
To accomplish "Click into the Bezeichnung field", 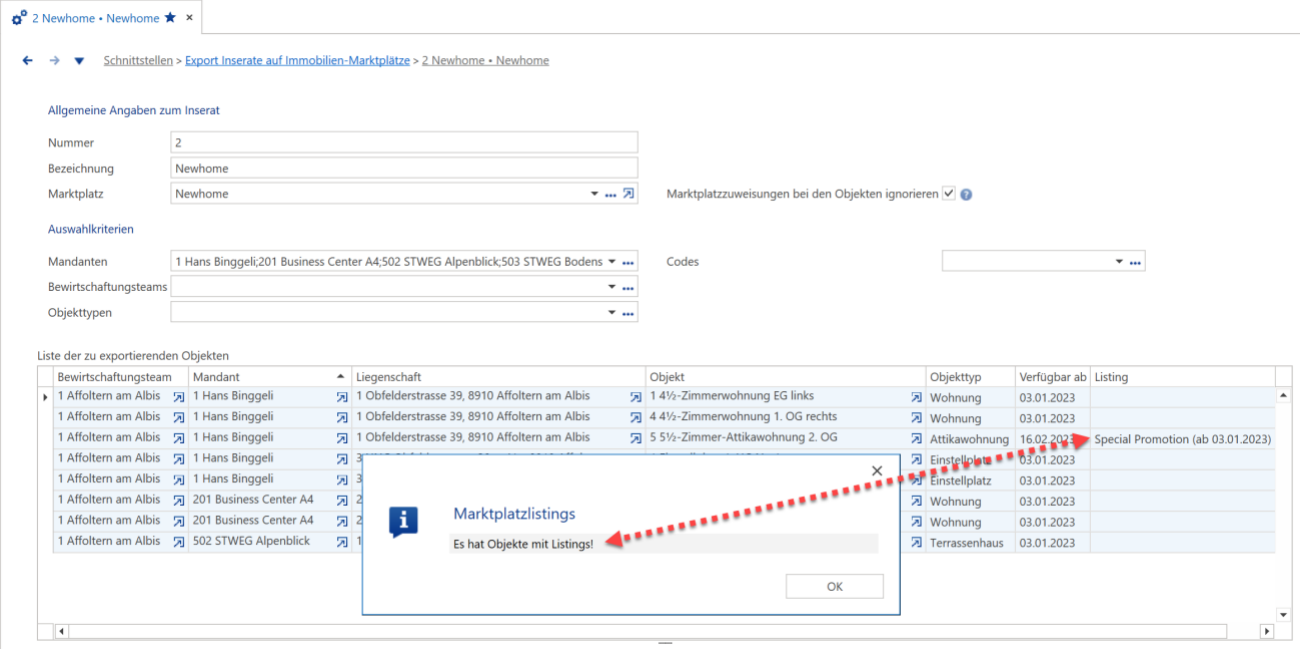I will click(404, 168).
